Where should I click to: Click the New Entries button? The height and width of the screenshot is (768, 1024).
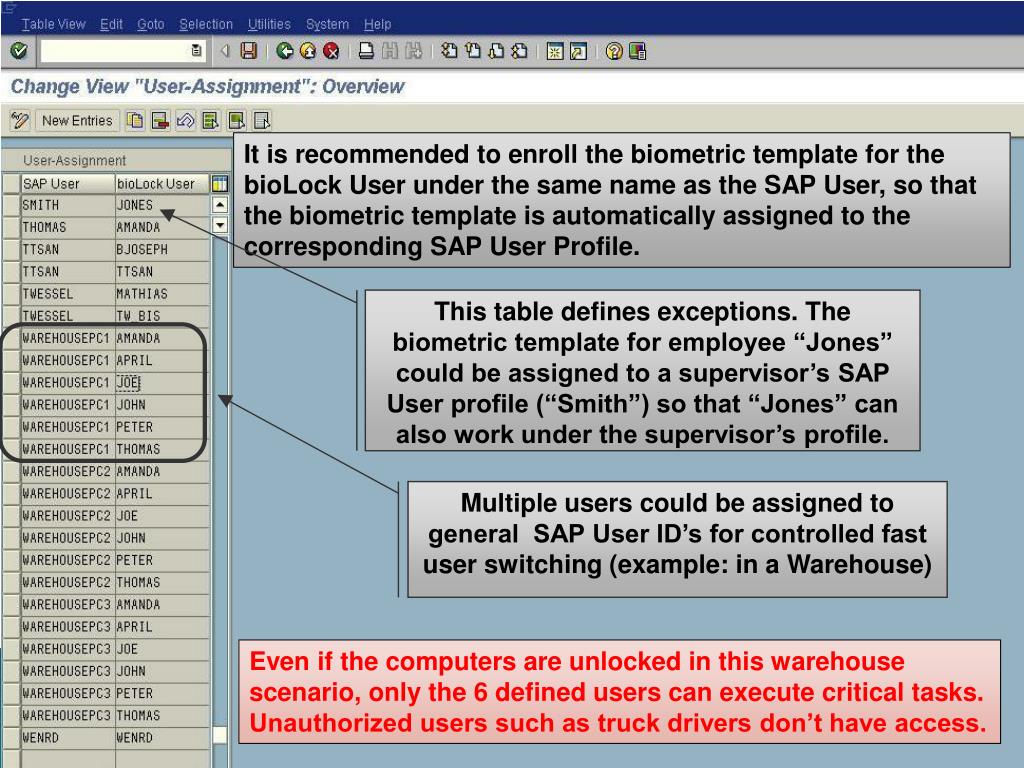click(77, 121)
